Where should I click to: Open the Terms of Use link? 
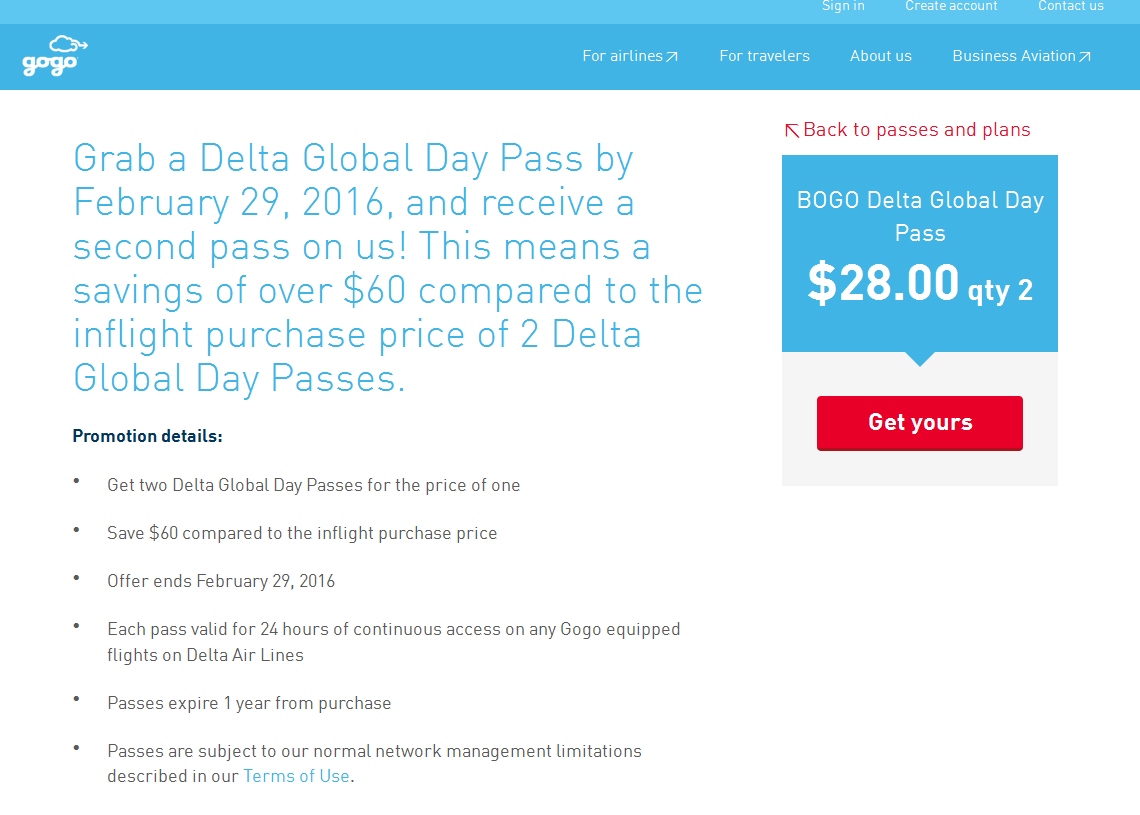[296, 776]
